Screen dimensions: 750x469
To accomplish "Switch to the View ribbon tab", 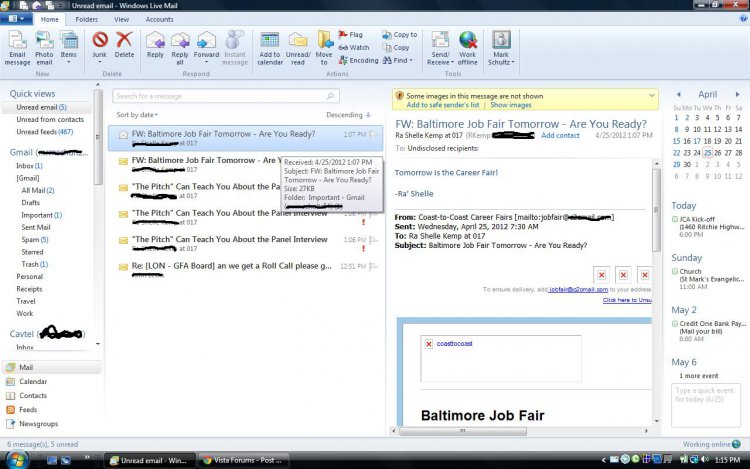I will [121, 19].
